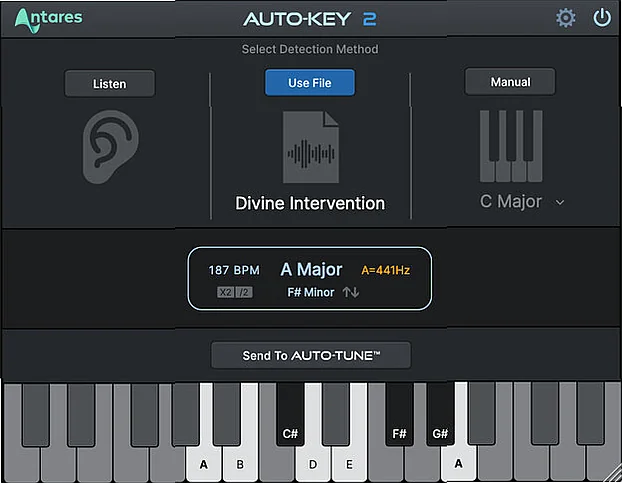Toggle the plugin power button
Screen dimensions: 622x483
coord(602,18)
